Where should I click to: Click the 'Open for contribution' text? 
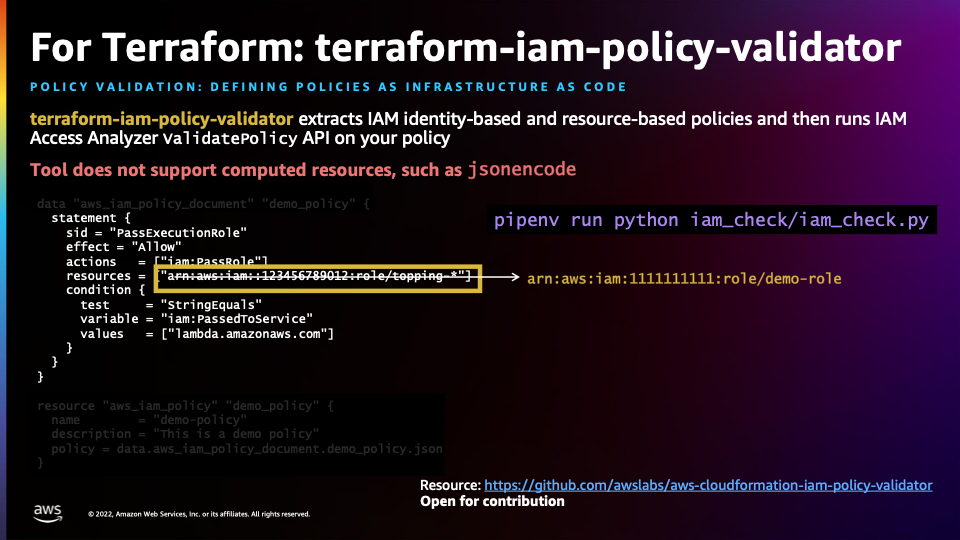click(492, 501)
